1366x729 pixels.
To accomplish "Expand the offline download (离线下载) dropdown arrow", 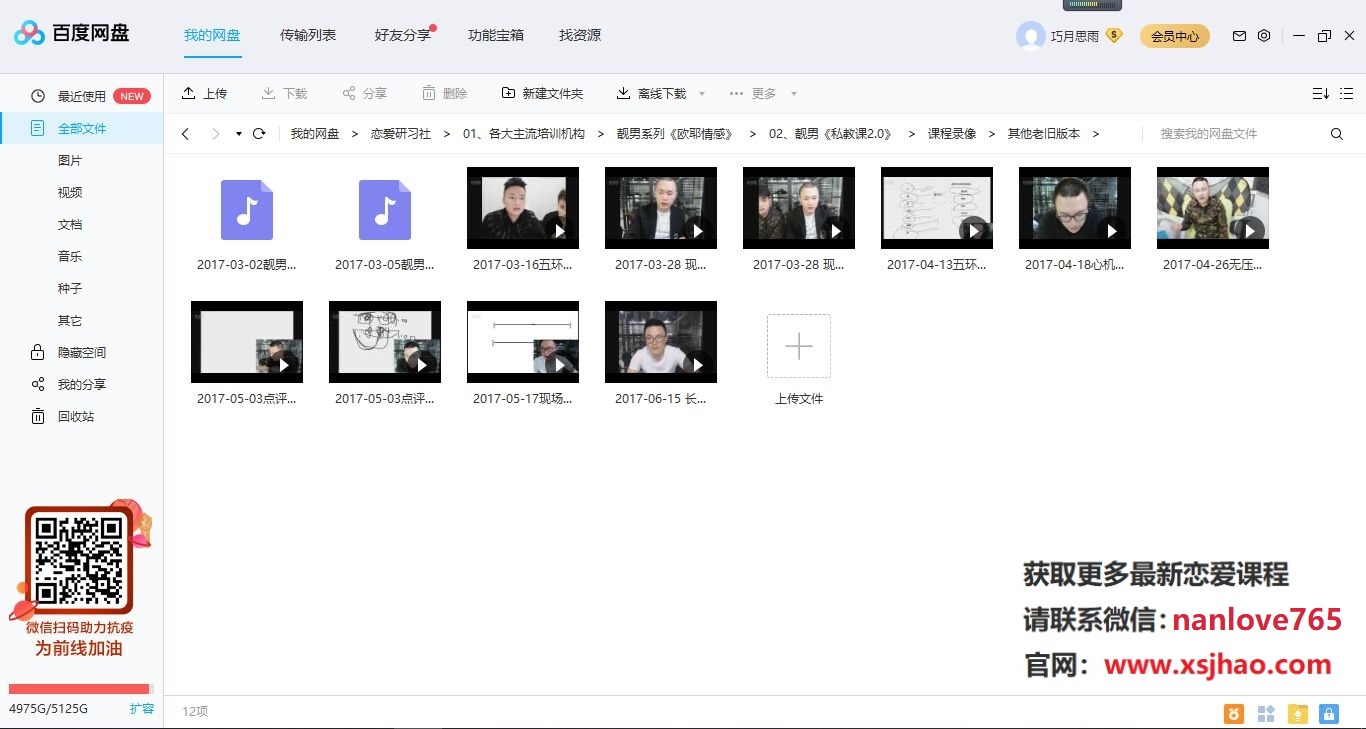I will point(701,94).
